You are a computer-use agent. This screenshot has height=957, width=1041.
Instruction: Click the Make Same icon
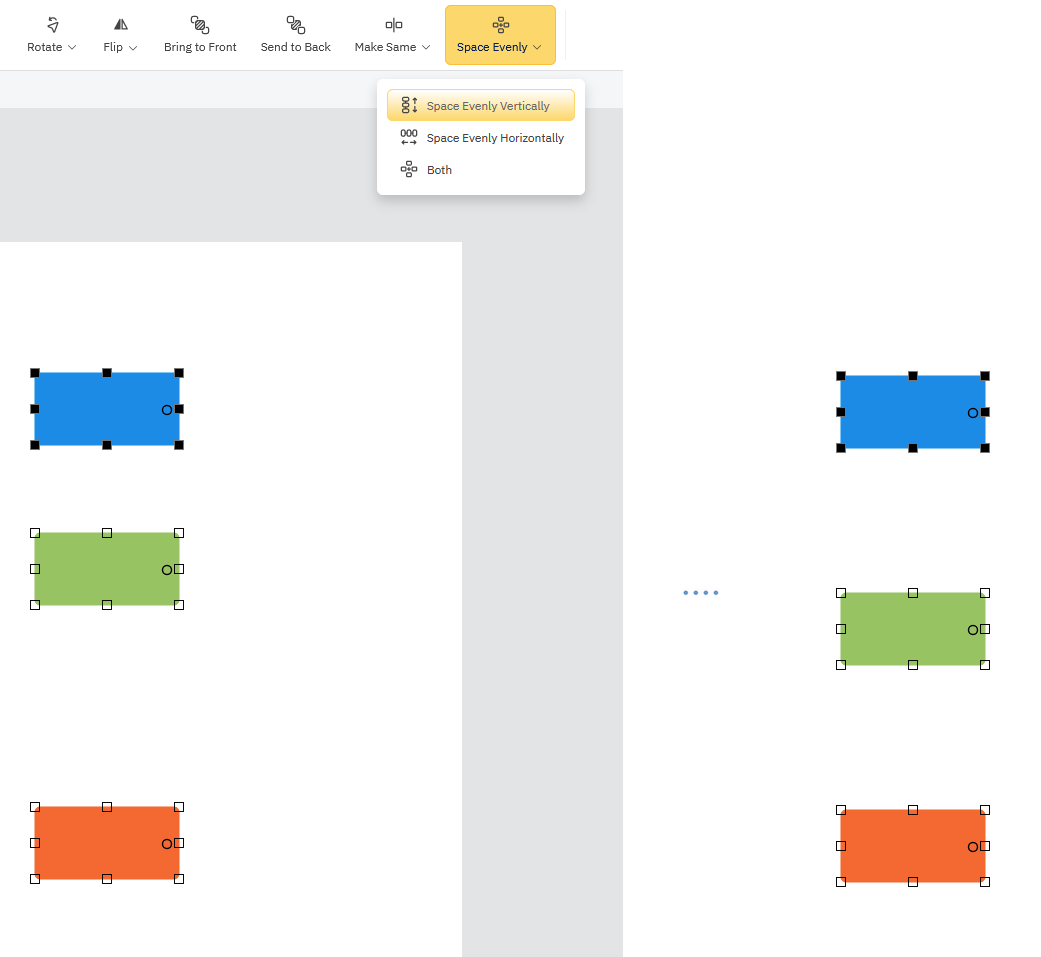pyautogui.click(x=394, y=25)
